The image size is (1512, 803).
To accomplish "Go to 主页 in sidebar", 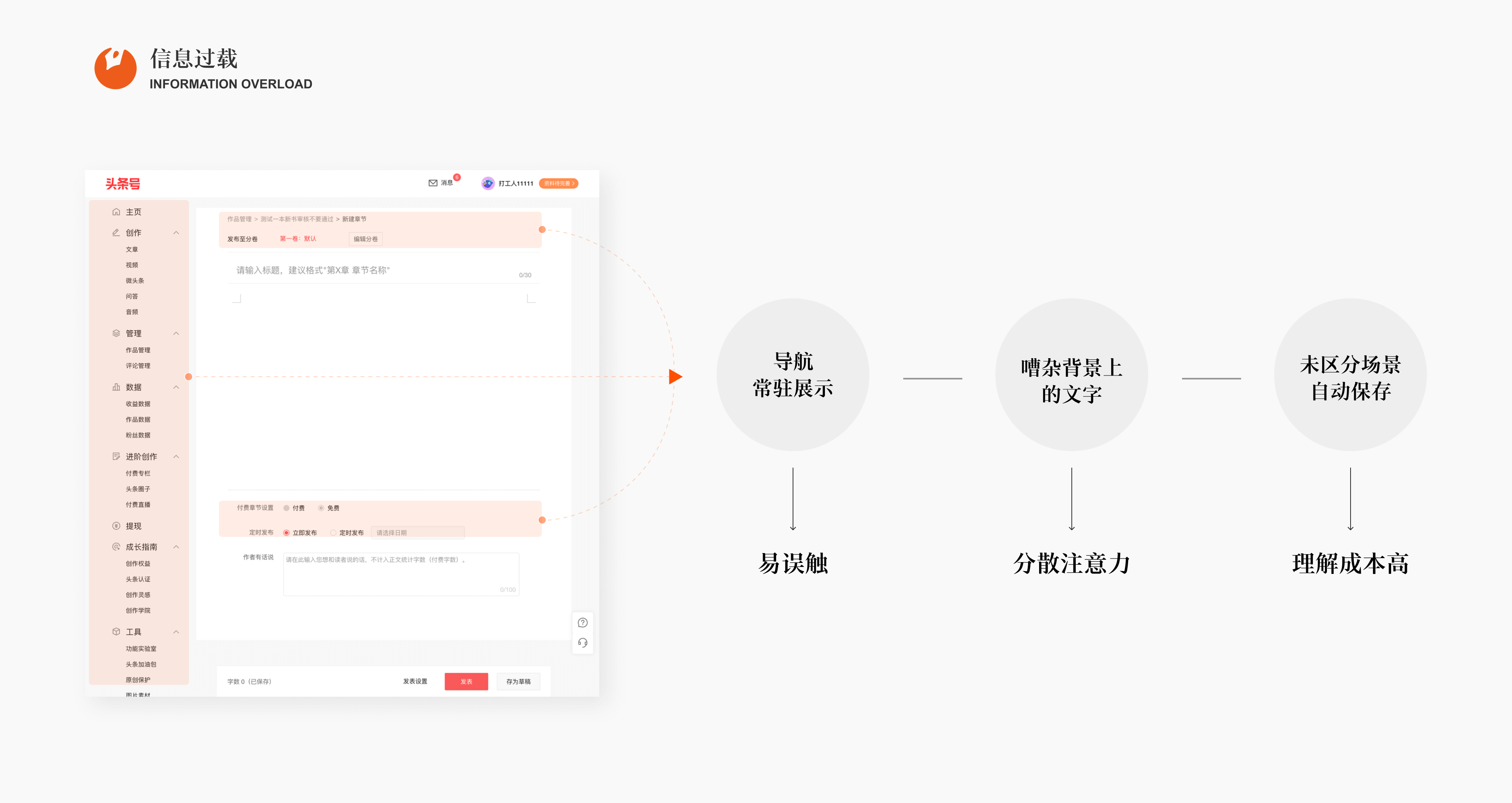I will pos(133,212).
